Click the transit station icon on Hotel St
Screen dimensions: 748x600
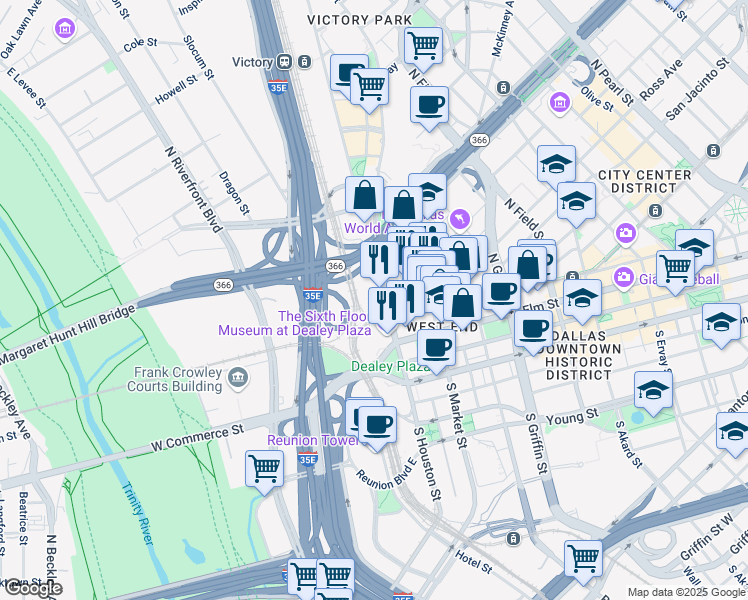513,538
